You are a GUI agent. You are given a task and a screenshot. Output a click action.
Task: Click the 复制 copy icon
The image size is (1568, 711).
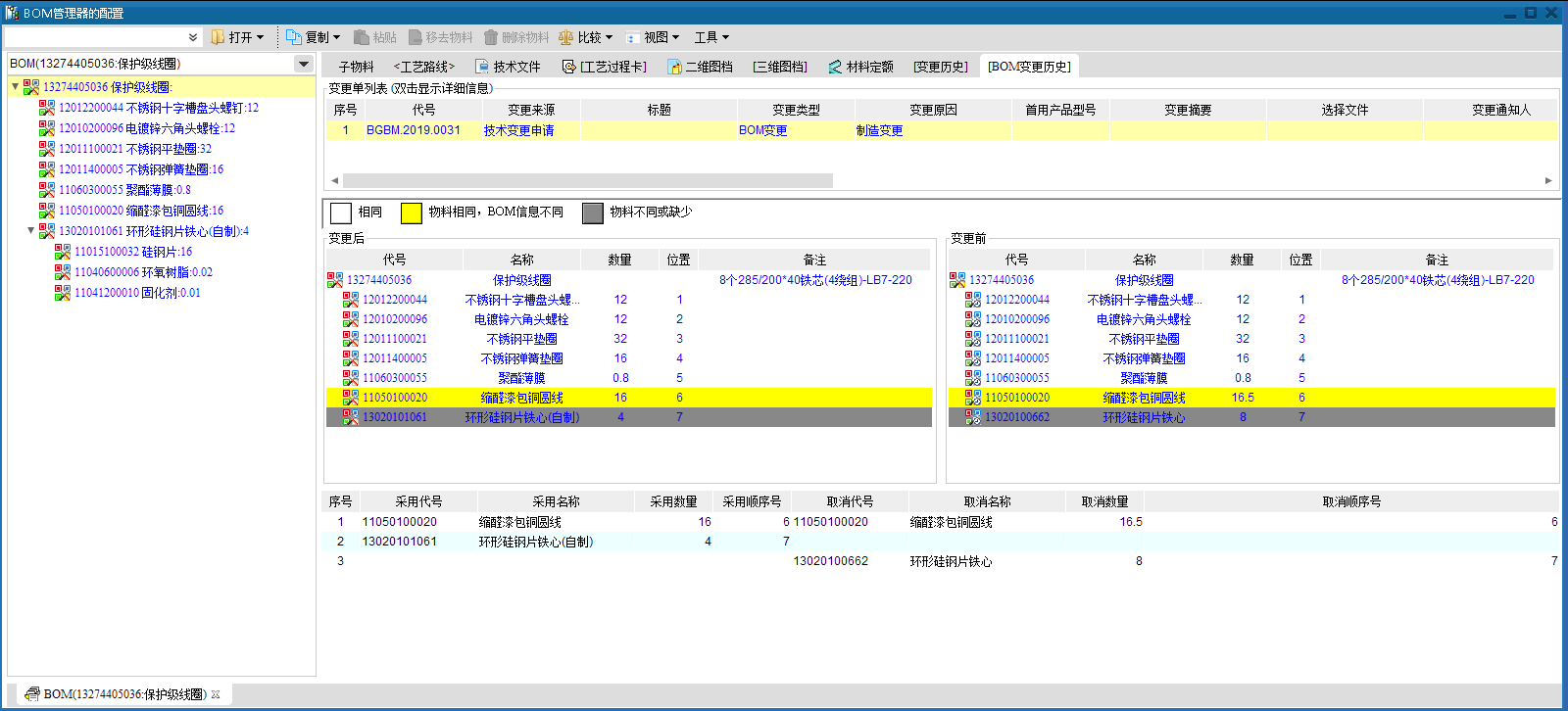coord(294,37)
